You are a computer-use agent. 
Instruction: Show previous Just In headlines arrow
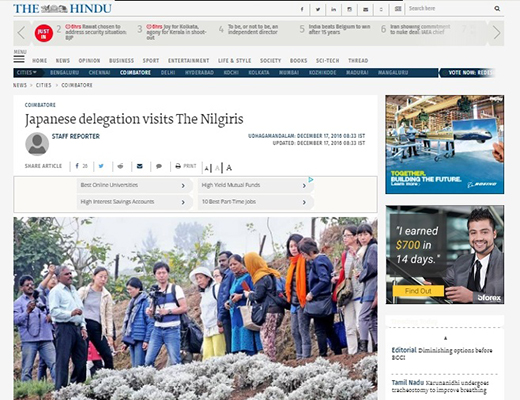click(x=21, y=33)
